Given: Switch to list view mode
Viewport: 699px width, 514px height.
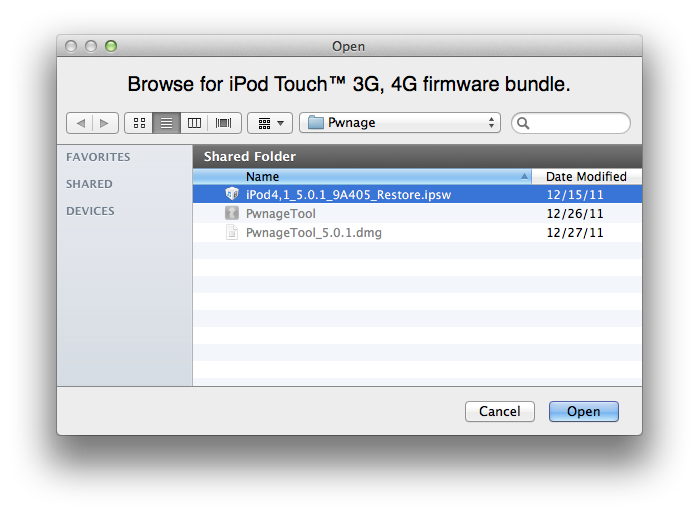Looking at the screenshot, I should pos(166,123).
